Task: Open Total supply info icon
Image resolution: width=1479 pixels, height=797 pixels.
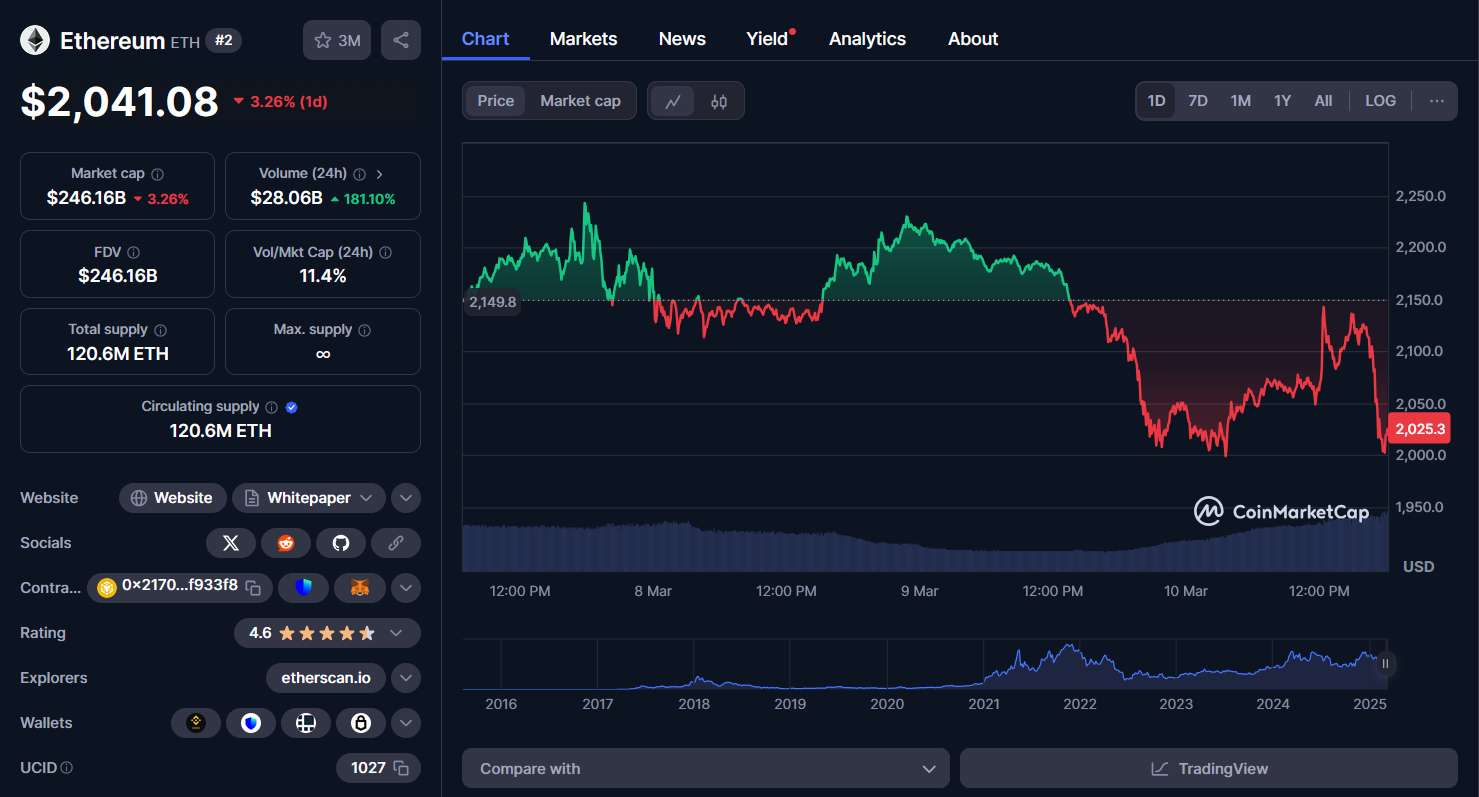Action: (160, 330)
